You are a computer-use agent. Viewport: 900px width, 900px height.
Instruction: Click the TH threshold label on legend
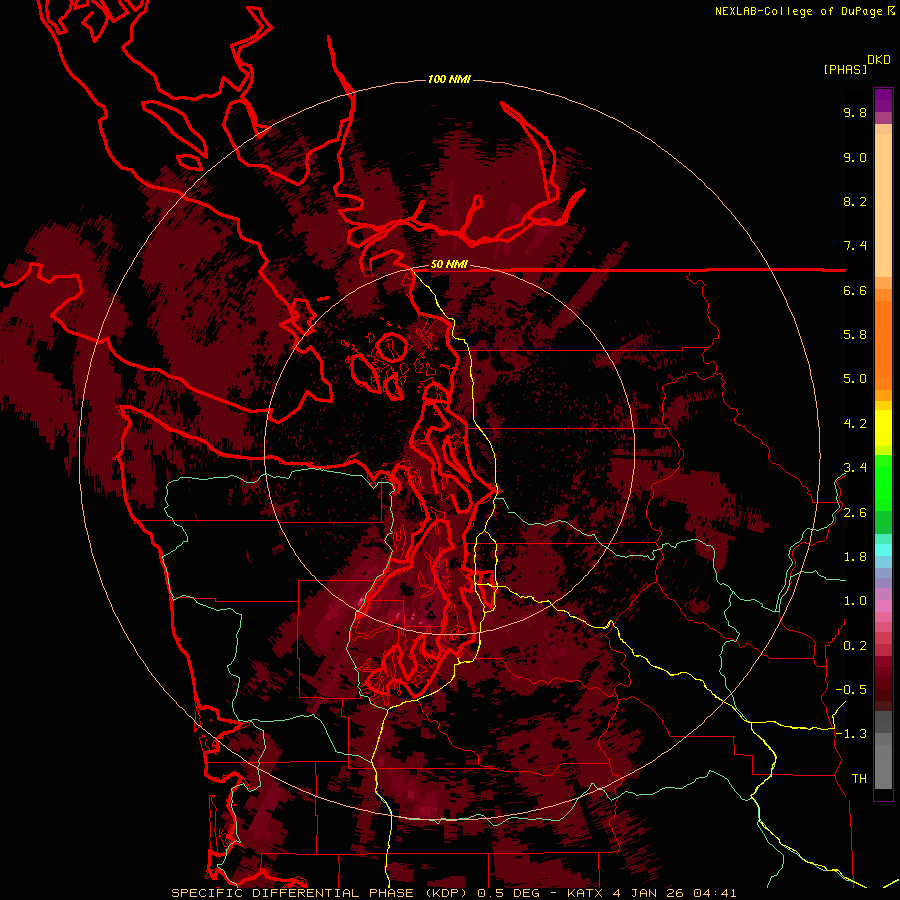pos(859,779)
